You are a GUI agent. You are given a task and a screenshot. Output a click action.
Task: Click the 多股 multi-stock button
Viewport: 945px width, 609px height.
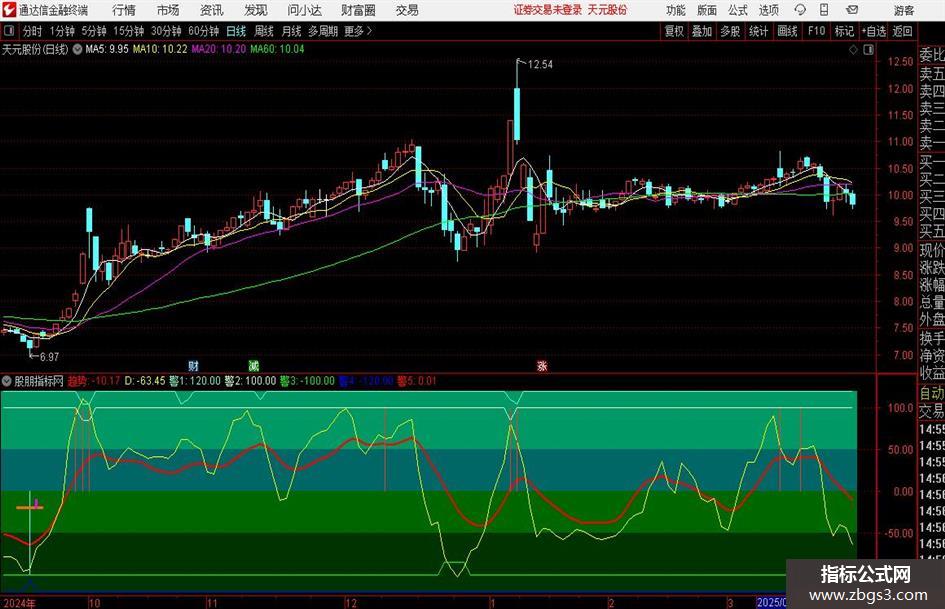[730, 31]
